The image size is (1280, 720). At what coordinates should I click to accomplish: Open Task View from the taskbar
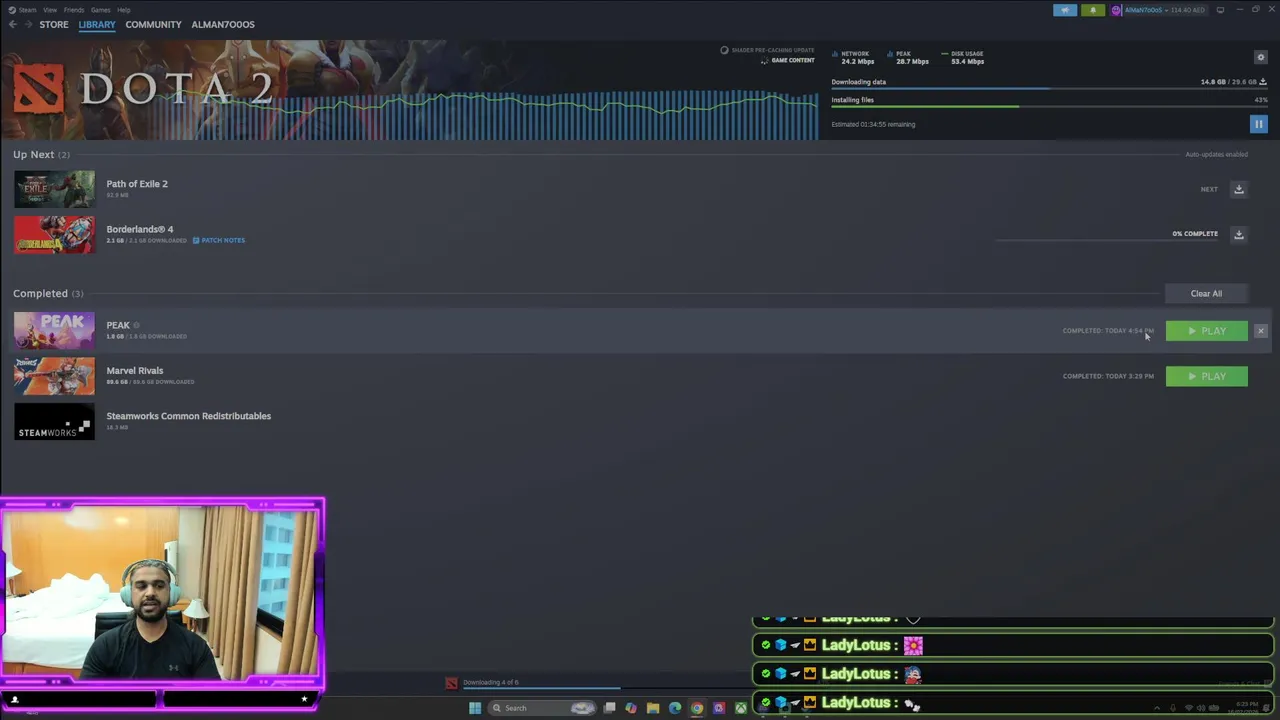pos(609,708)
